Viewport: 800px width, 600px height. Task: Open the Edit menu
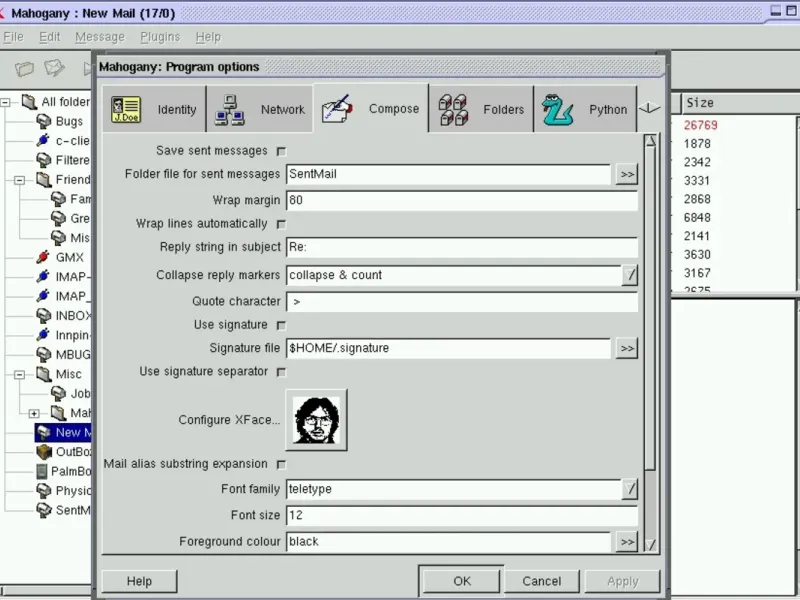point(49,37)
